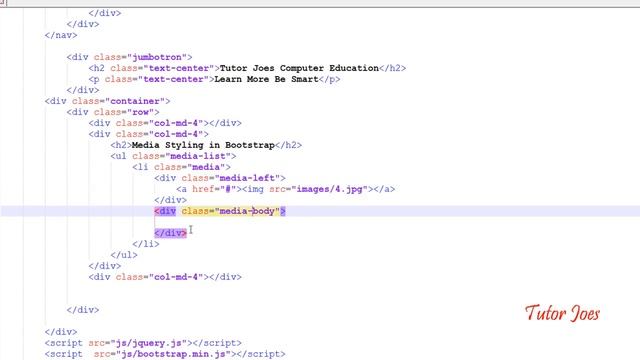Image resolution: width=640 pixels, height=360 pixels.
Task: Click the closing </script> tag on the jquery line
Action: (x=217, y=343)
